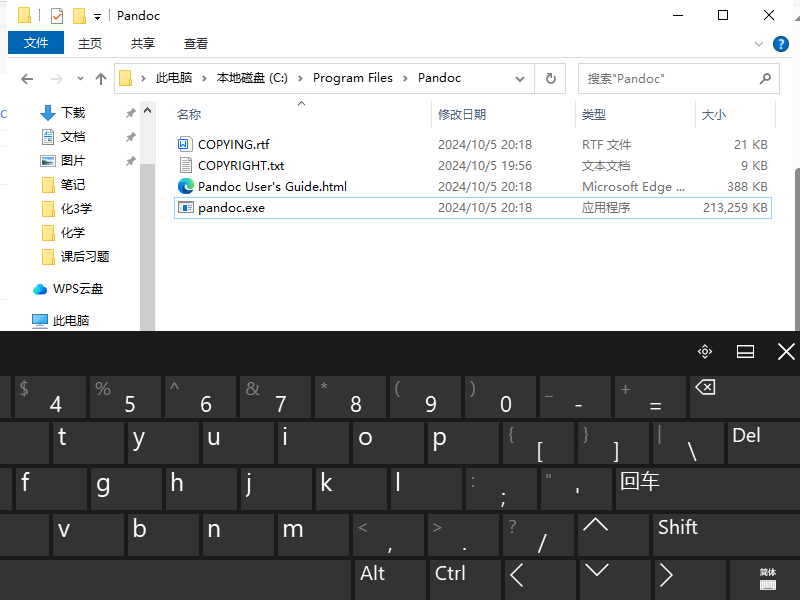The image size is (800, 600).
Task: Sort files by 修改日期 column header
Action: tap(462, 115)
